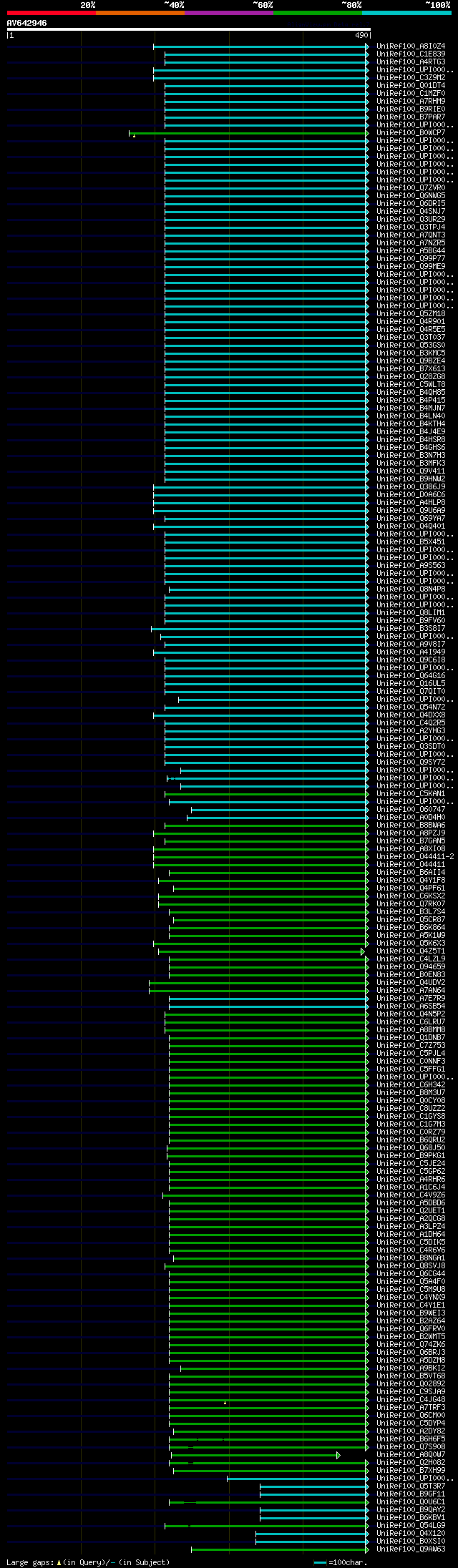The height and width of the screenshot is (1568, 458).
Task: Click the UniRef100_O94659 label
Action: [411, 967]
